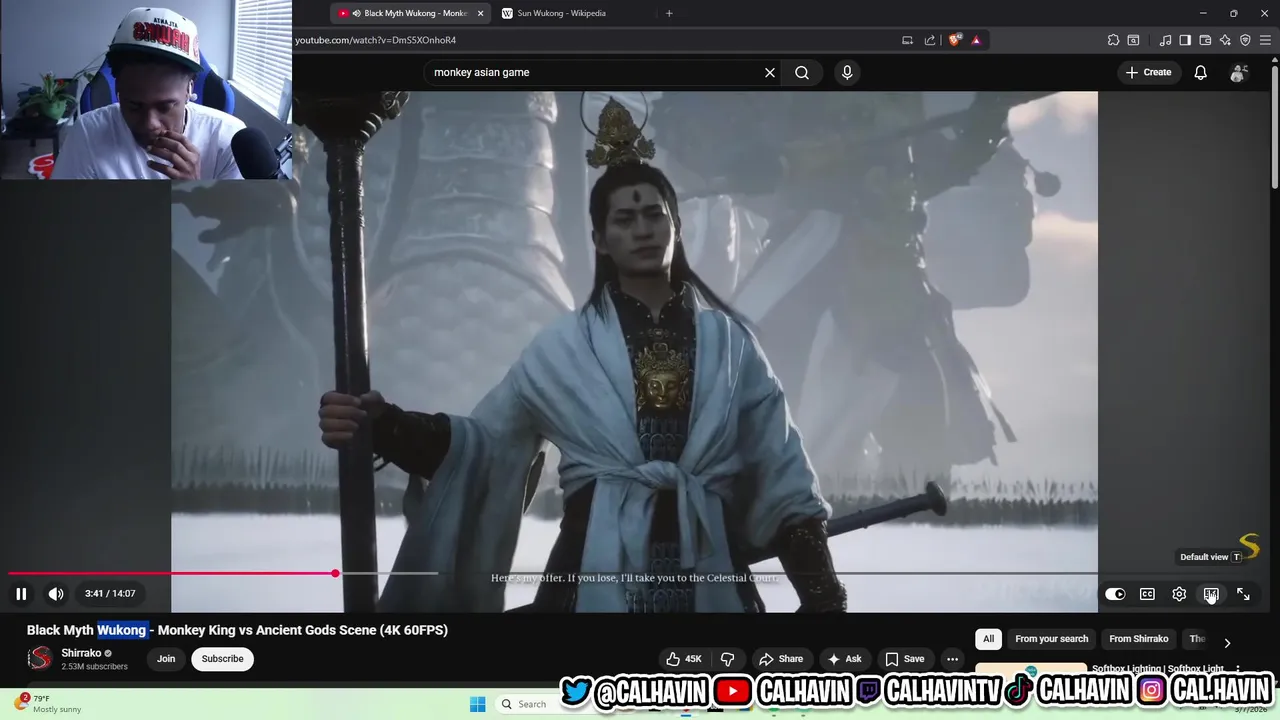This screenshot has height=720, width=1280.
Task: Start voice search with microphone
Action: tap(847, 72)
